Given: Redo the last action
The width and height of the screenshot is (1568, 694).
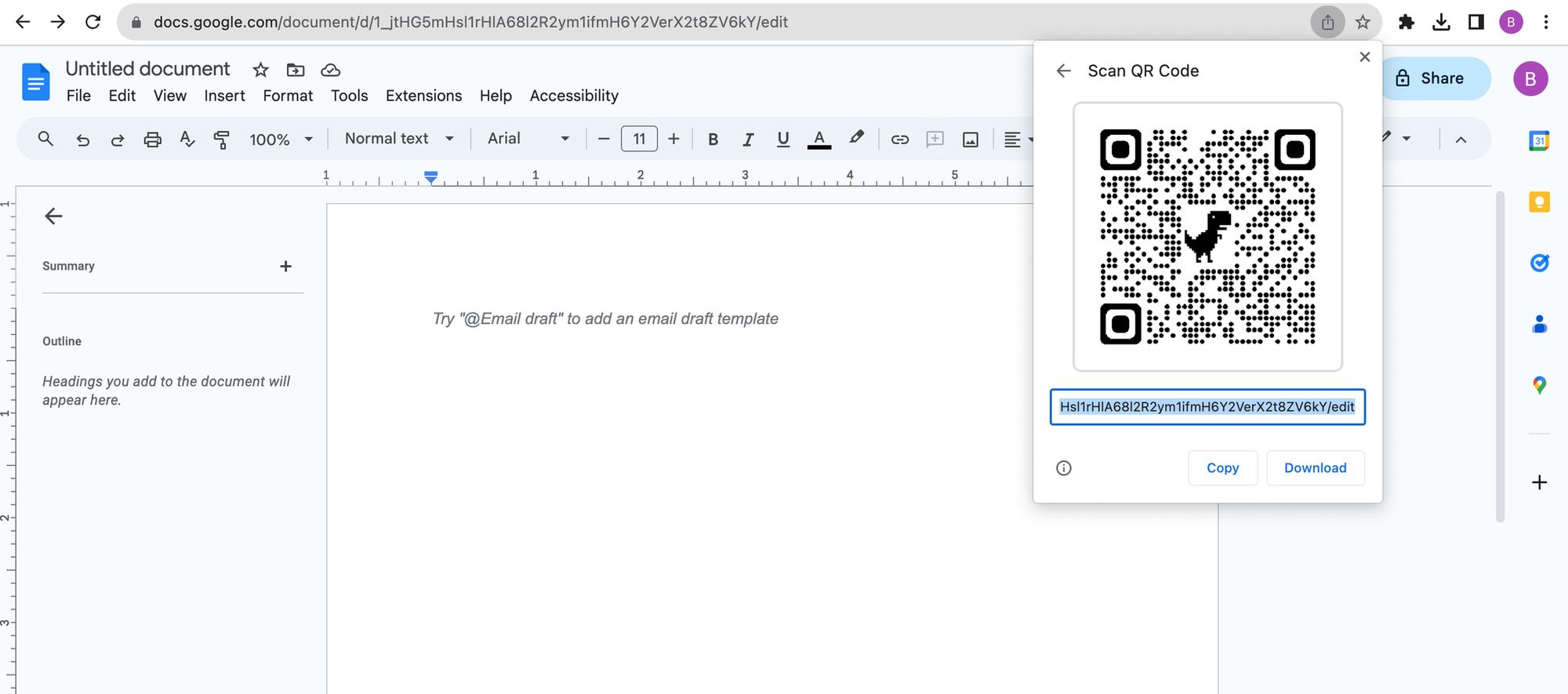Looking at the screenshot, I should click(x=118, y=140).
